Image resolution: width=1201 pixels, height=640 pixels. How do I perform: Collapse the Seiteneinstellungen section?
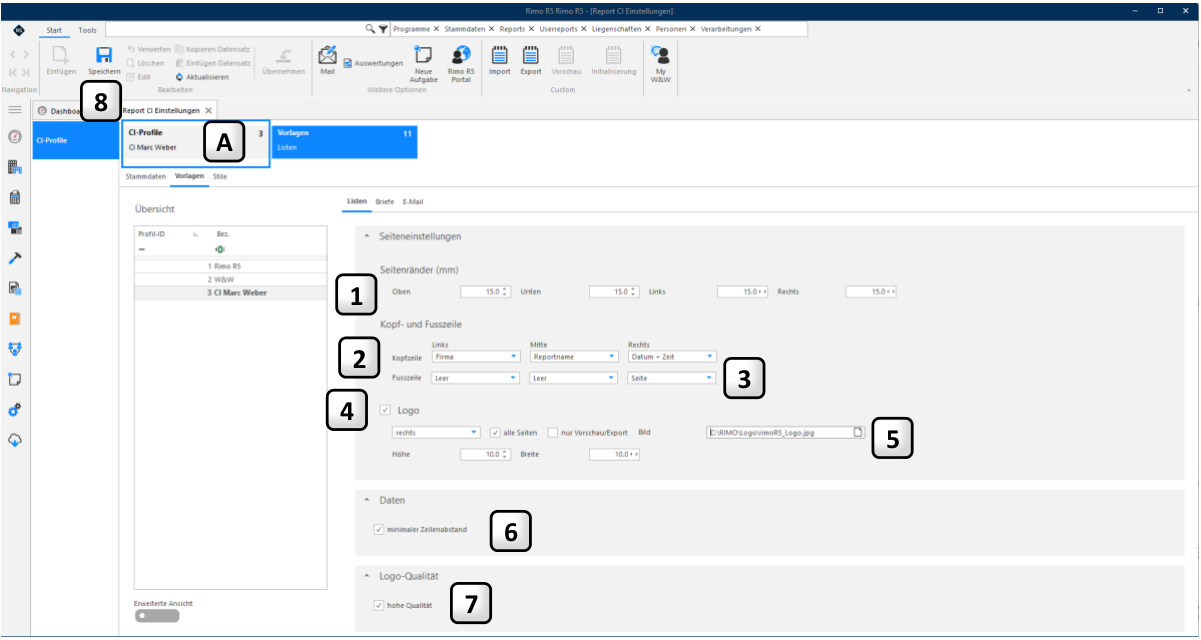coord(366,237)
